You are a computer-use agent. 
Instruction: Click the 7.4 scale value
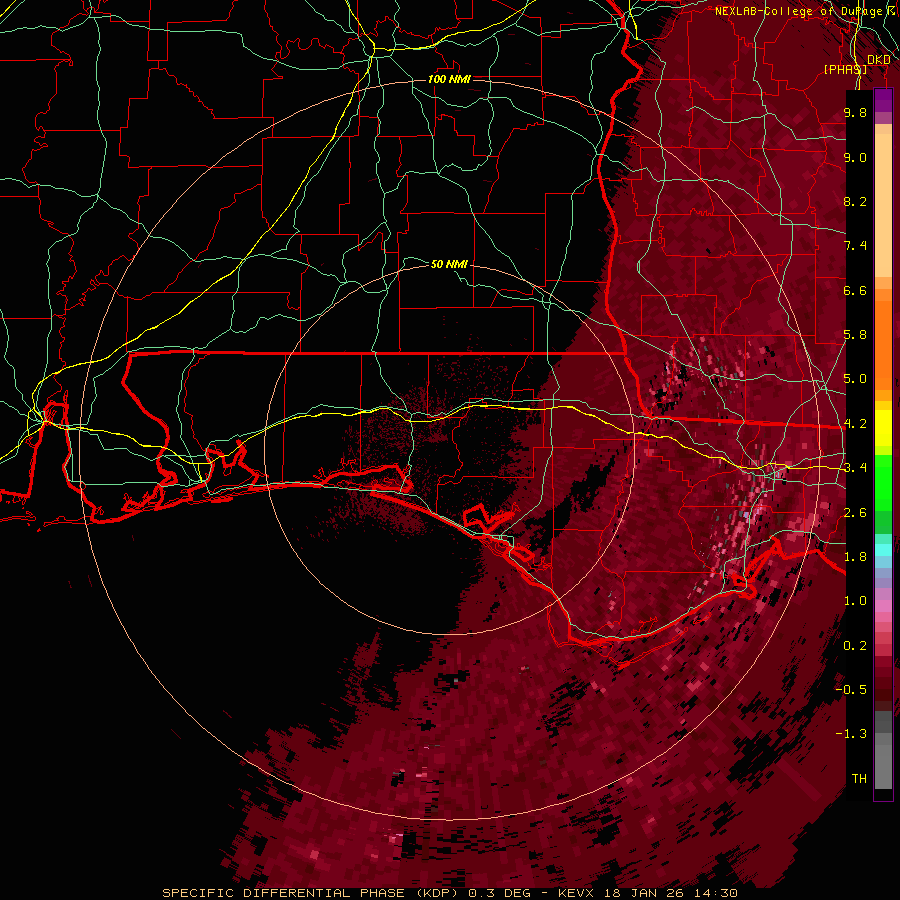tap(855, 246)
